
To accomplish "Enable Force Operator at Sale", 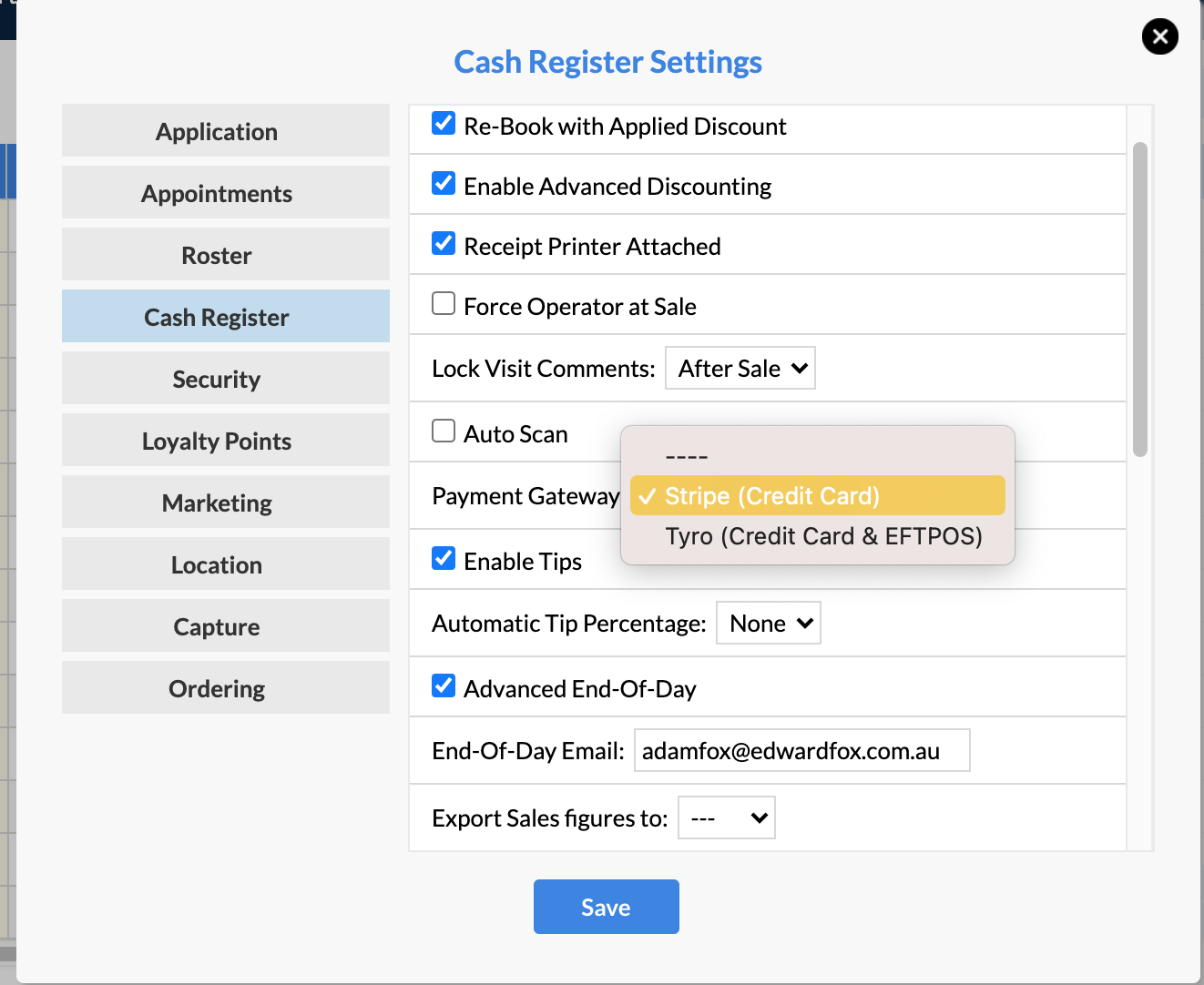I will pos(444,303).
